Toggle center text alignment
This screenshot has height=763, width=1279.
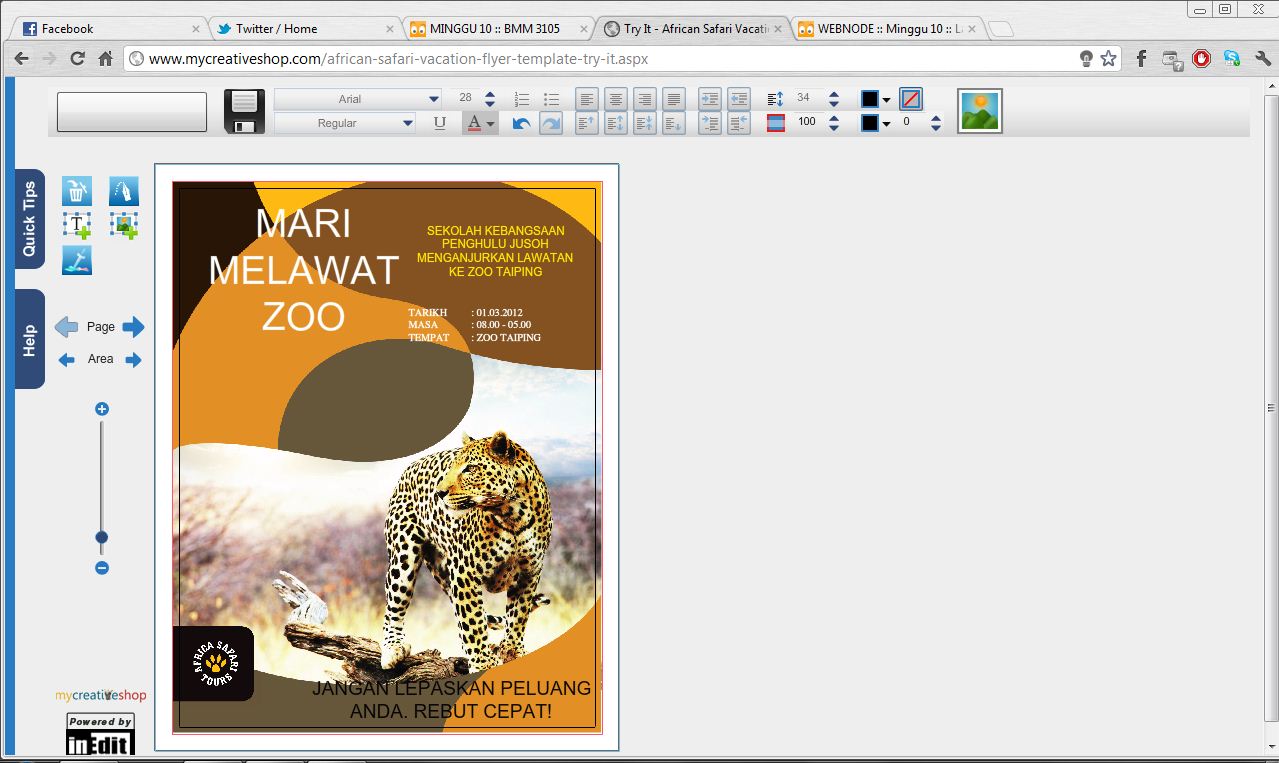pyautogui.click(x=616, y=99)
